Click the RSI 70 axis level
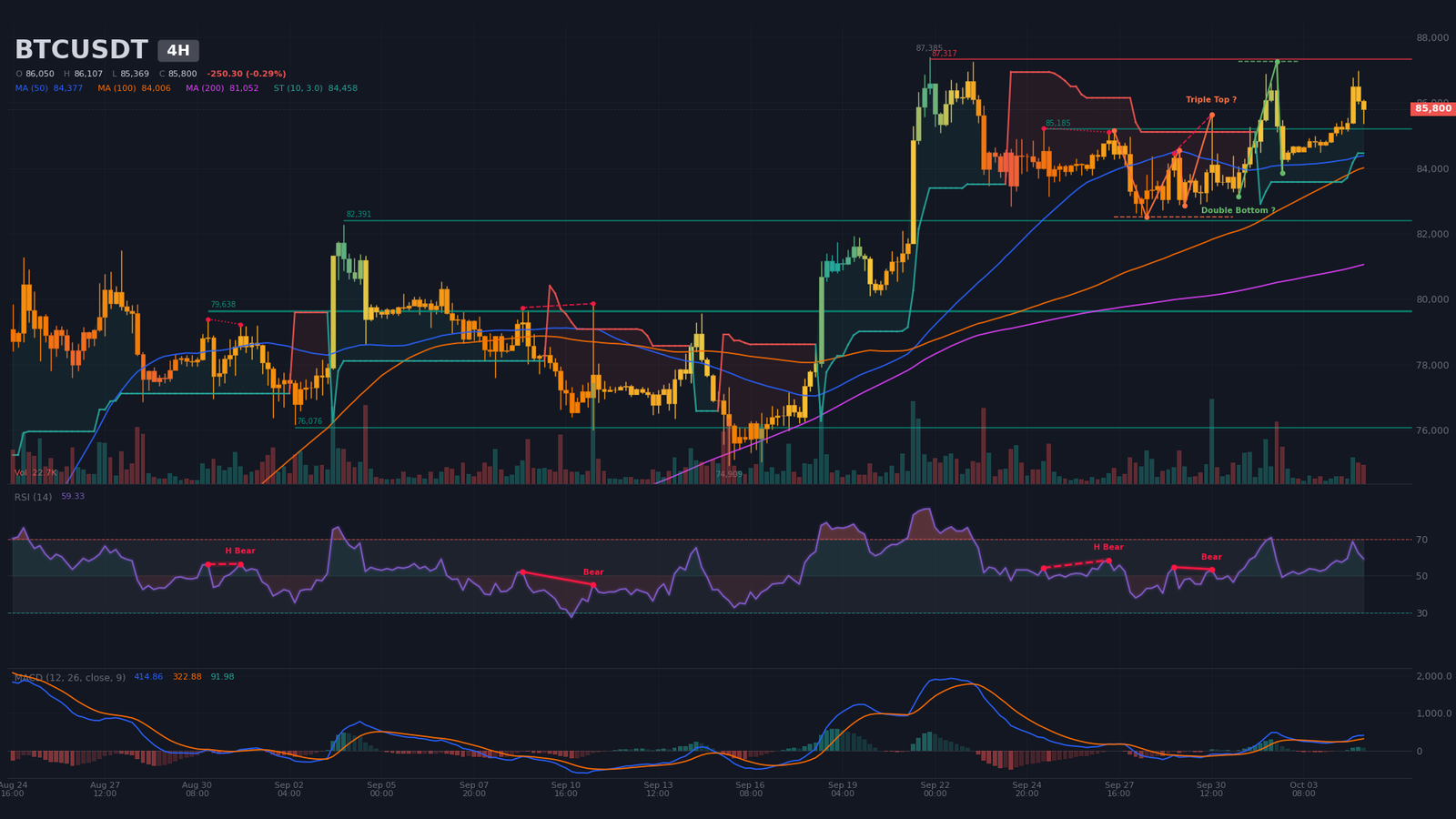Image resolution: width=1456 pixels, height=819 pixels. [x=1421, y=540]
